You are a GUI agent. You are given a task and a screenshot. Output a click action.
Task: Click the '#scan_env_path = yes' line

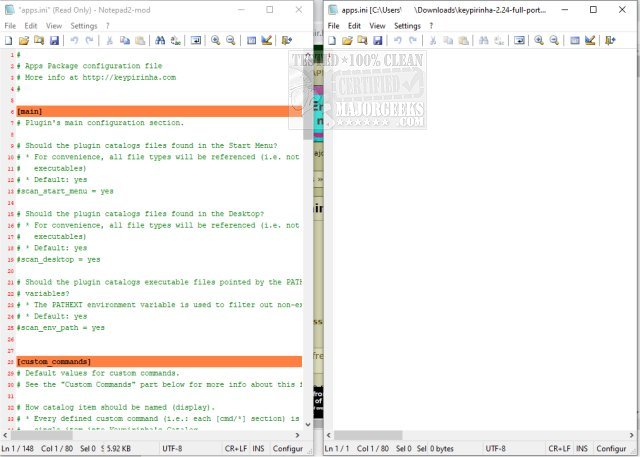click(60, 328)
